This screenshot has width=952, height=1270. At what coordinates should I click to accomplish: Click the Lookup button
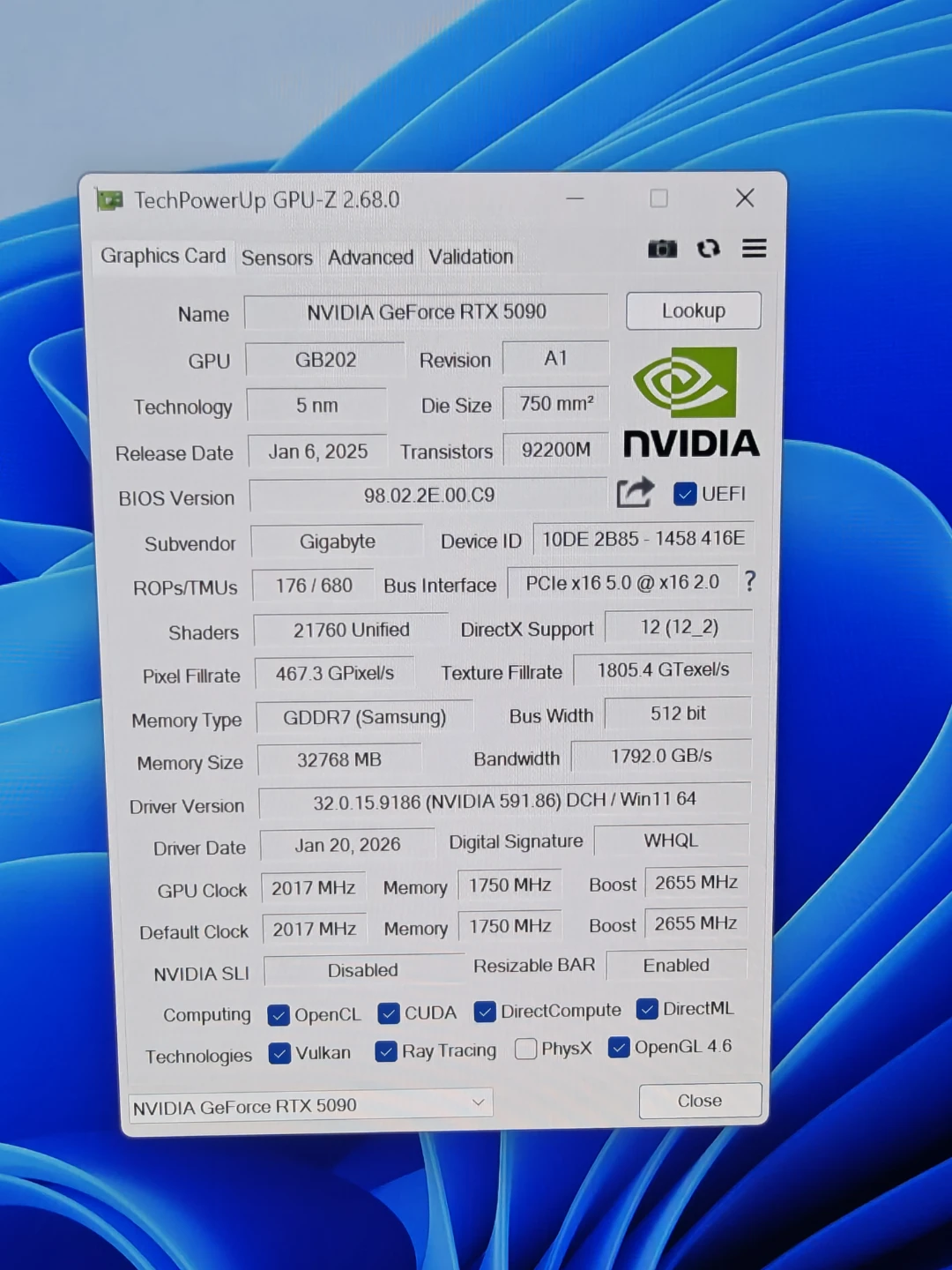(694, 310)
